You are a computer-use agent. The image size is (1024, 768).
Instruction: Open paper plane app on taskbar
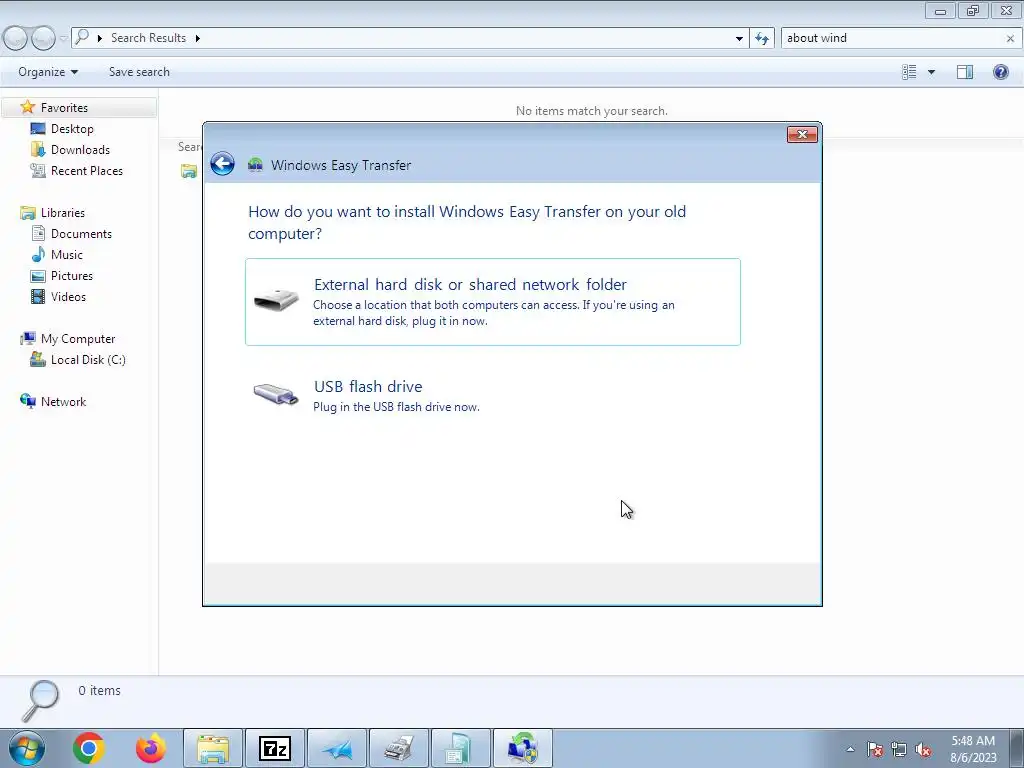(x=337, y=748)
